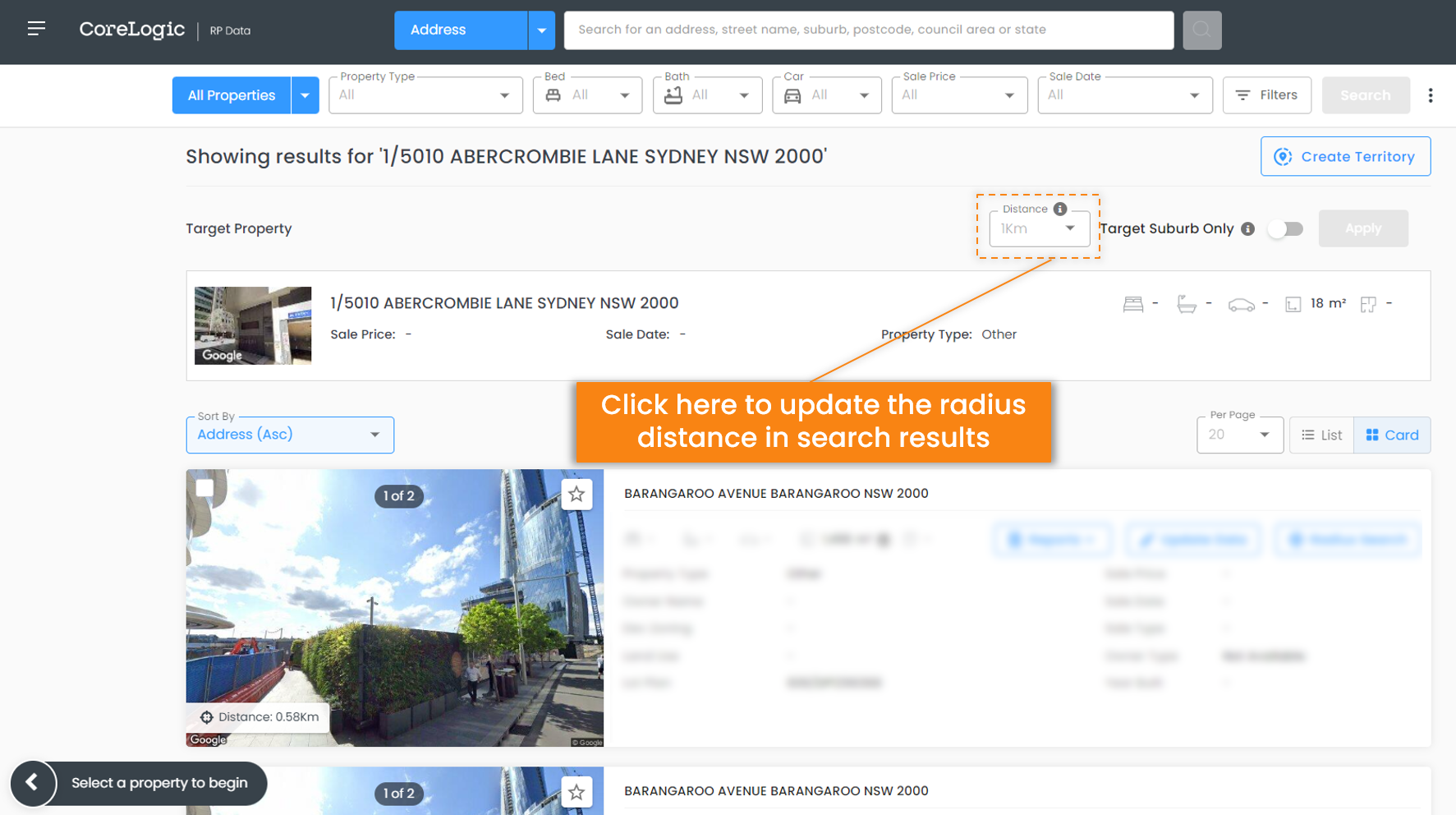This screenshot has width=1456, height=815.
Task: Click the Search button in filter bar
Action: tap(1365, 95)
